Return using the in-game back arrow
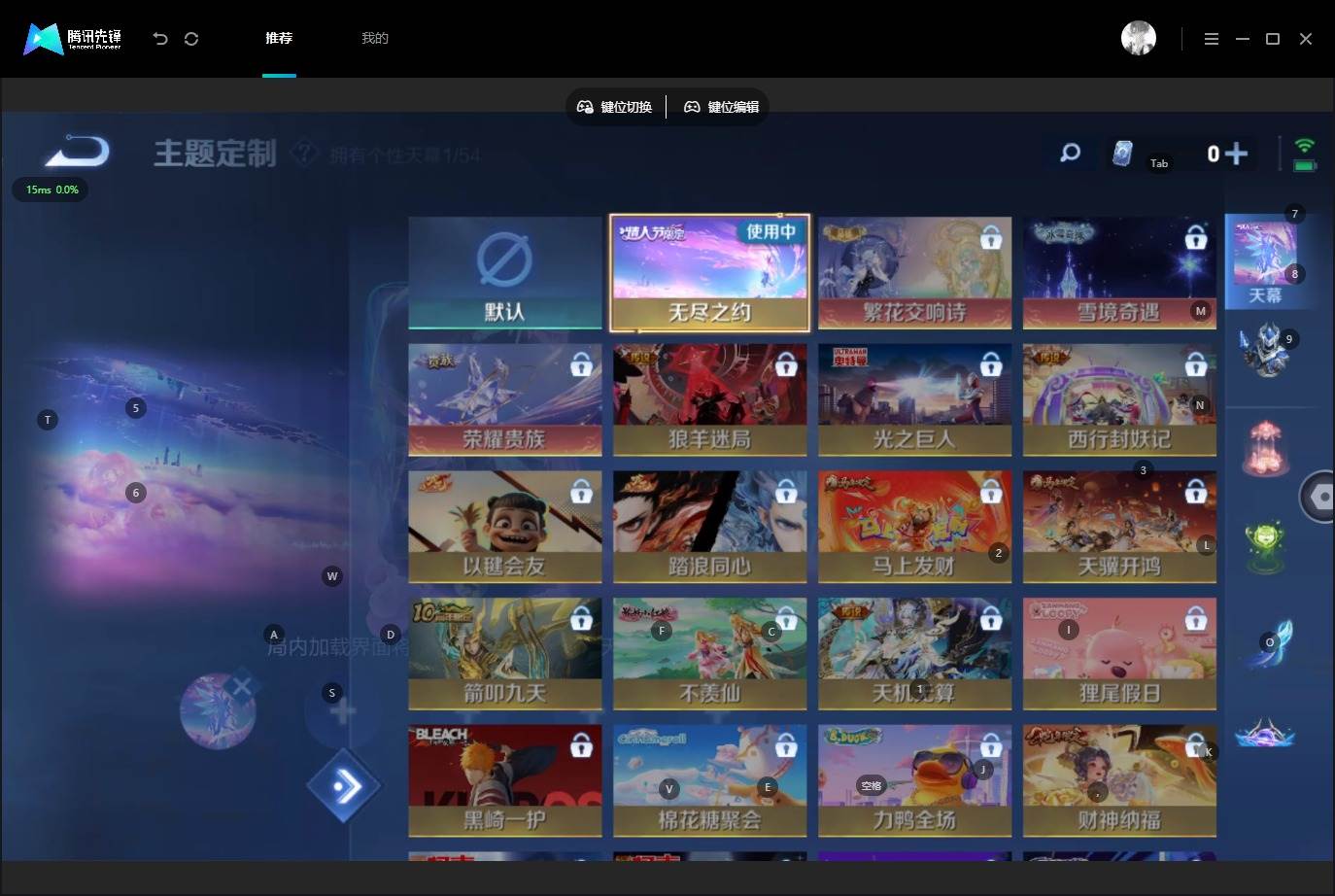The image size is (1335, 896). 78,153
